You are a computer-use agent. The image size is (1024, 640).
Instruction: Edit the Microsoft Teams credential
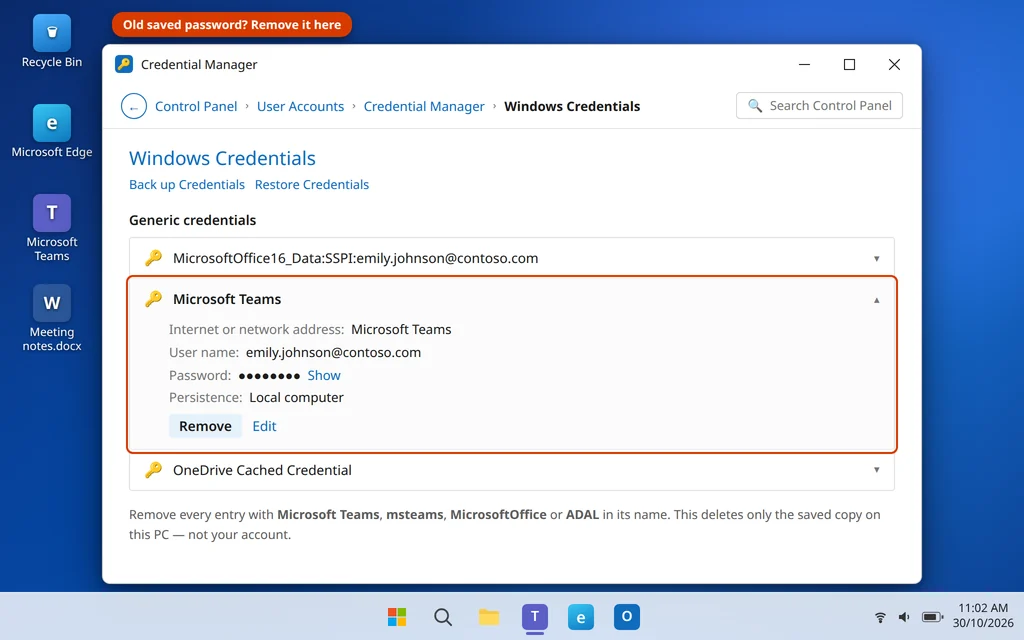[264, 426]
